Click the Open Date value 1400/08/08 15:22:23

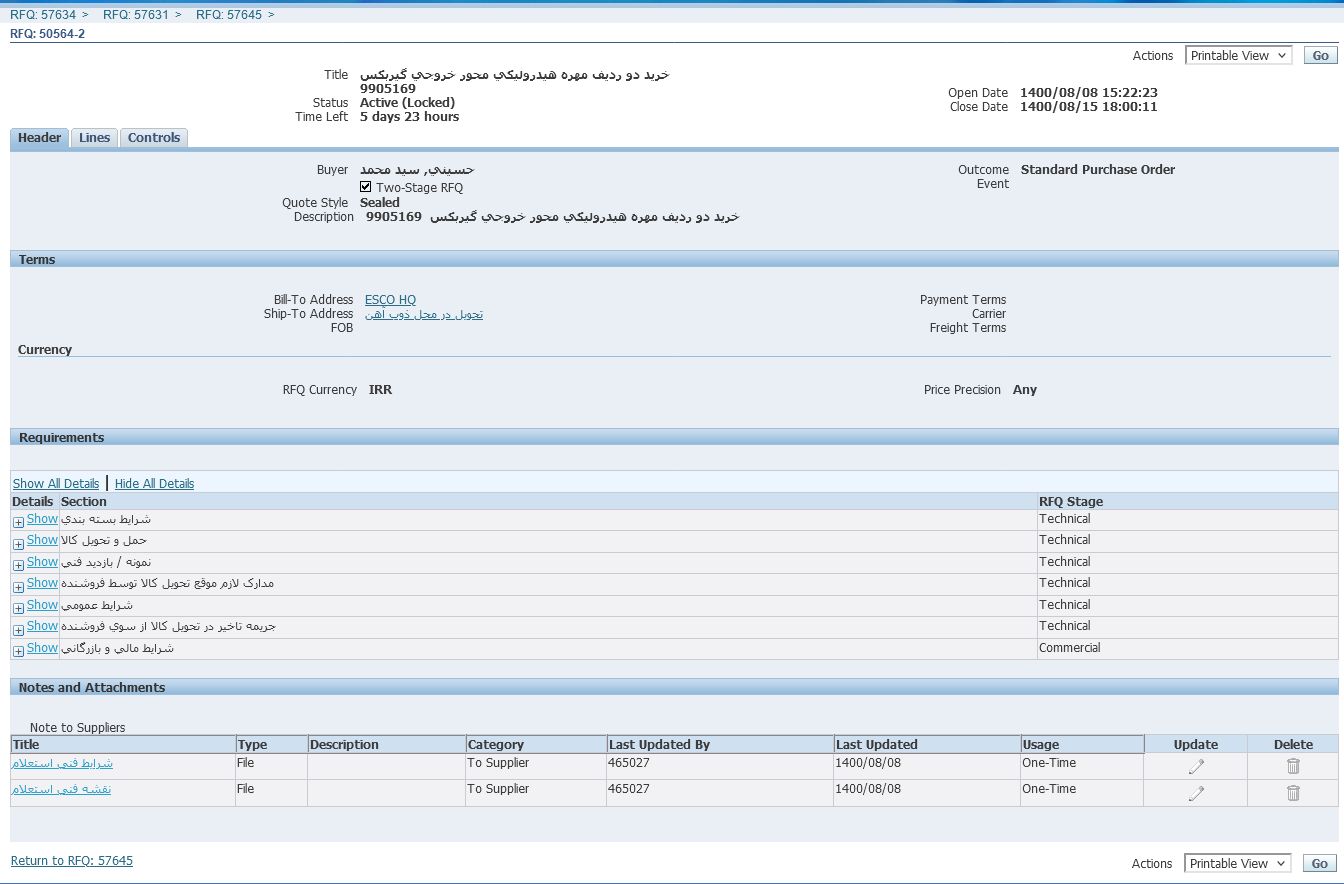[1089, 93]
